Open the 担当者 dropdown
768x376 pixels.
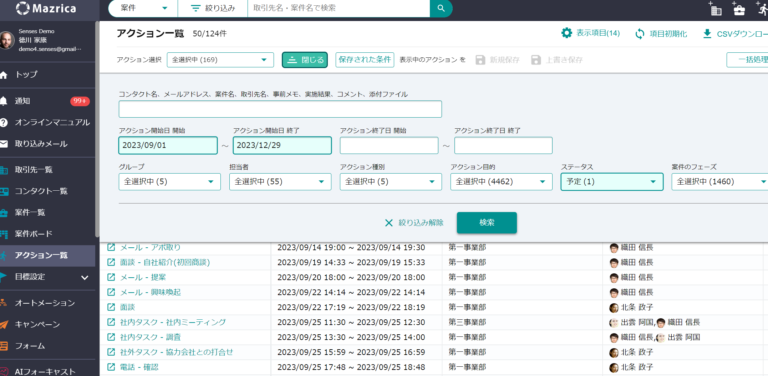[280, 182]
